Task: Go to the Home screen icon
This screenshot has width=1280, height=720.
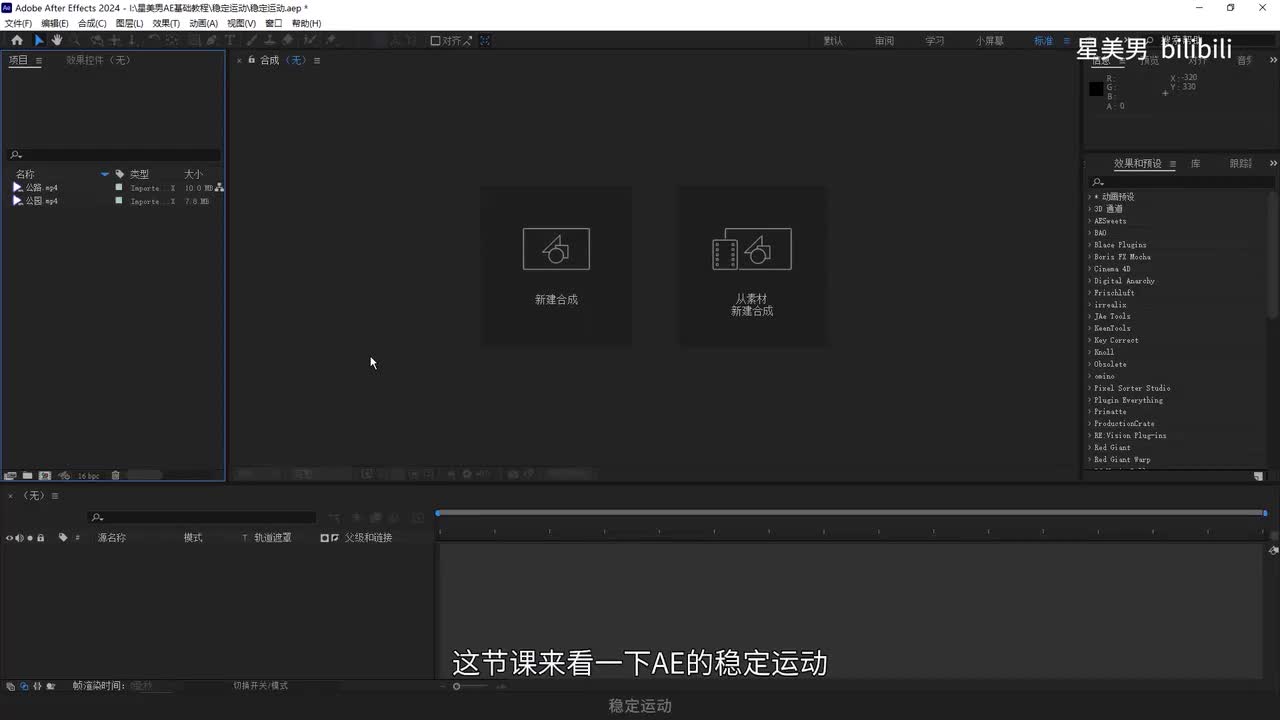Action: click(x=17, y=40)
